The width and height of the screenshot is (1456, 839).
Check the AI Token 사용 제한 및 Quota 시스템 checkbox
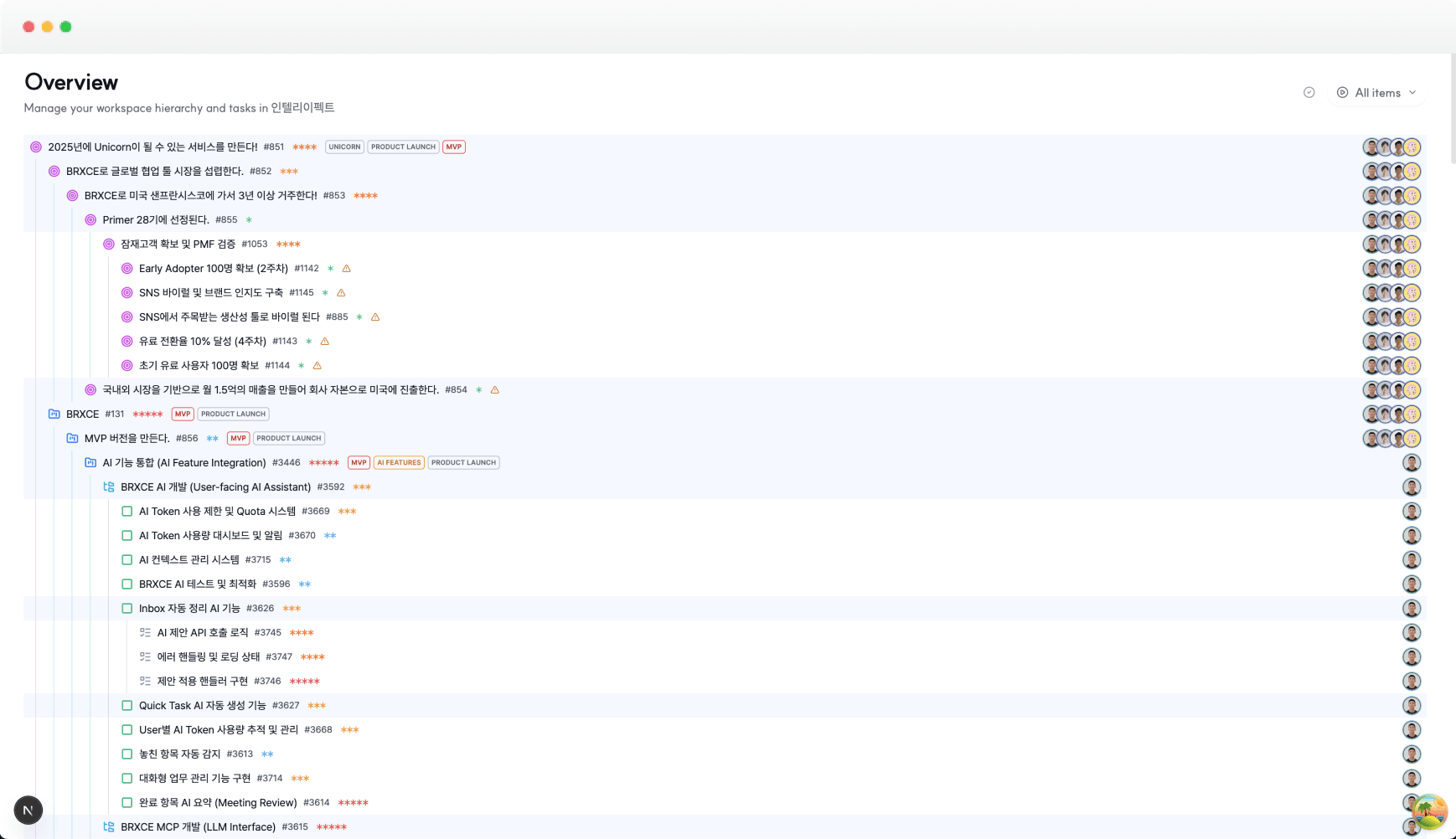(x=126, y=511)
